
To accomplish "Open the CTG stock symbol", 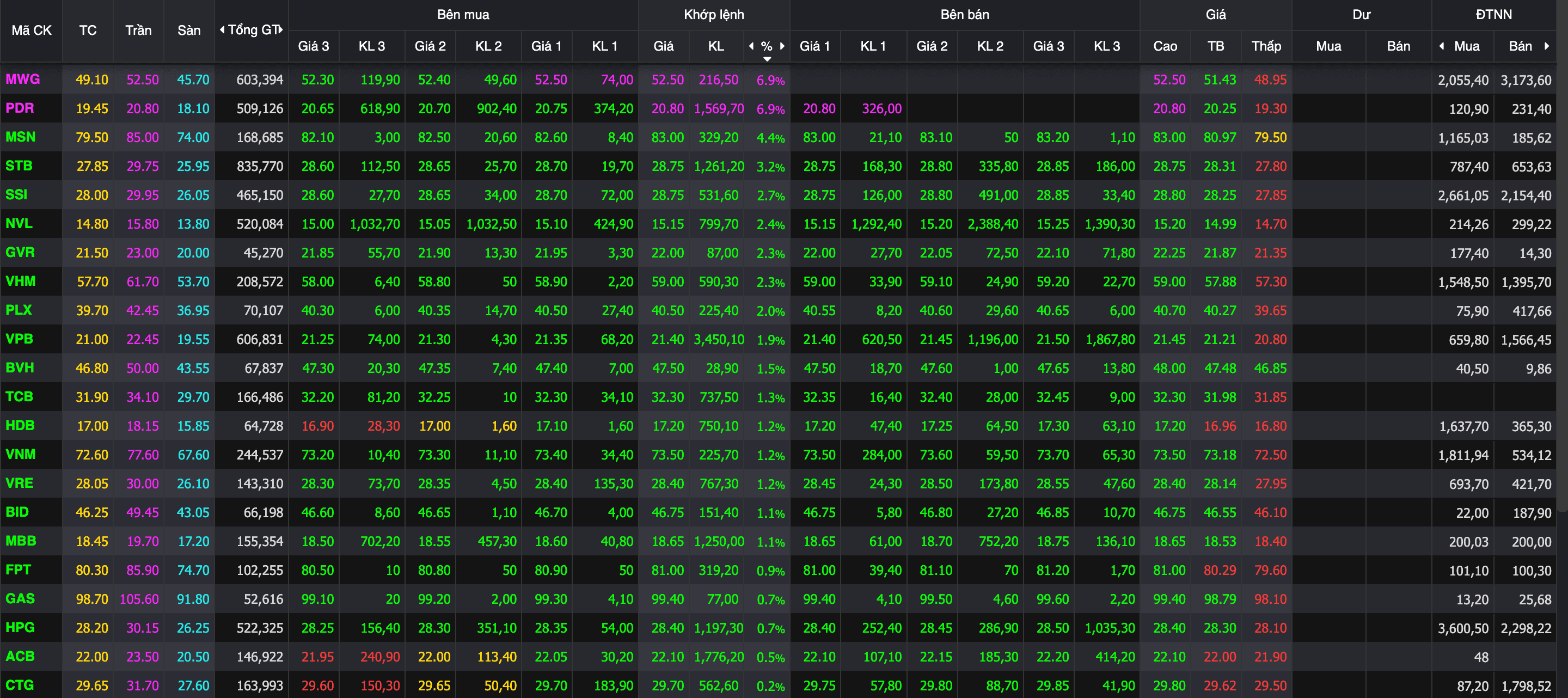I will click(x=20, y=684).
